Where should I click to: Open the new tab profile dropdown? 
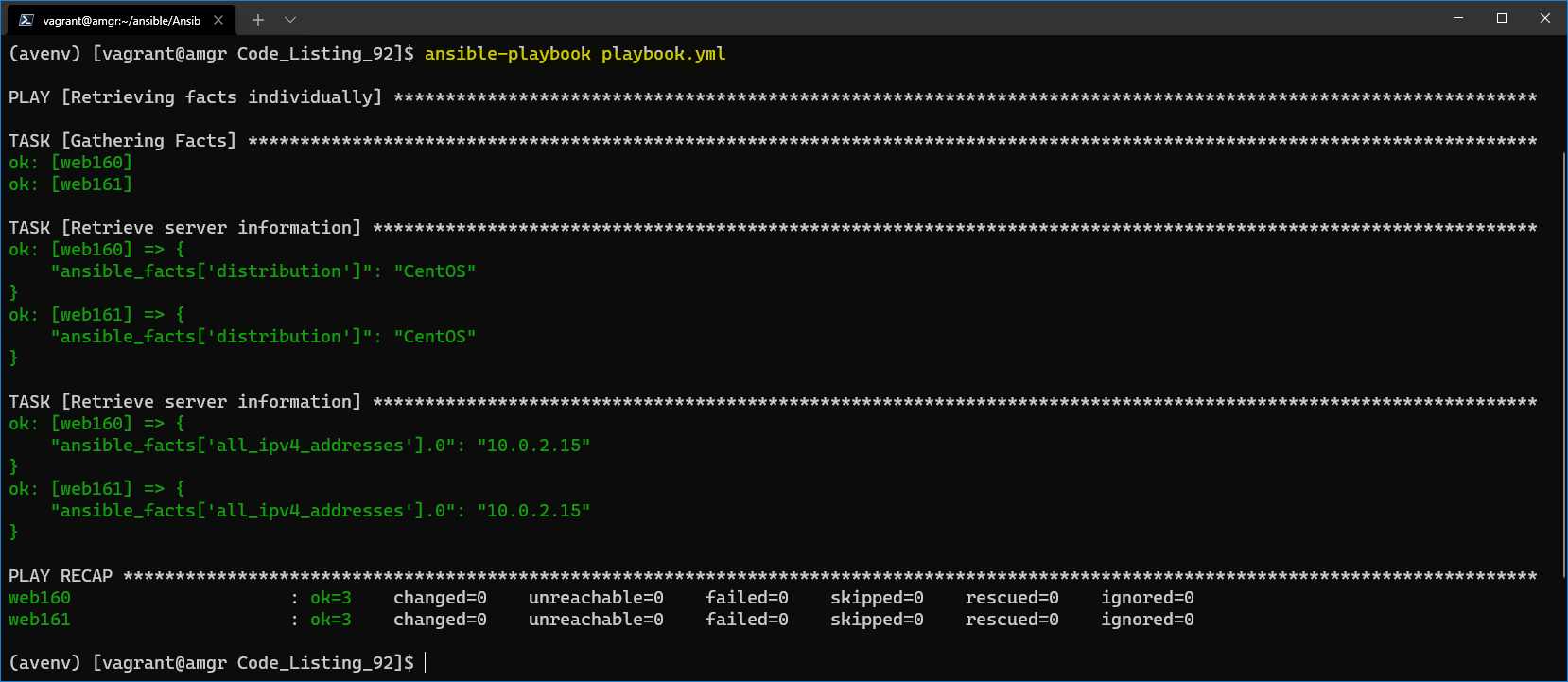click(x=290, y=20)
